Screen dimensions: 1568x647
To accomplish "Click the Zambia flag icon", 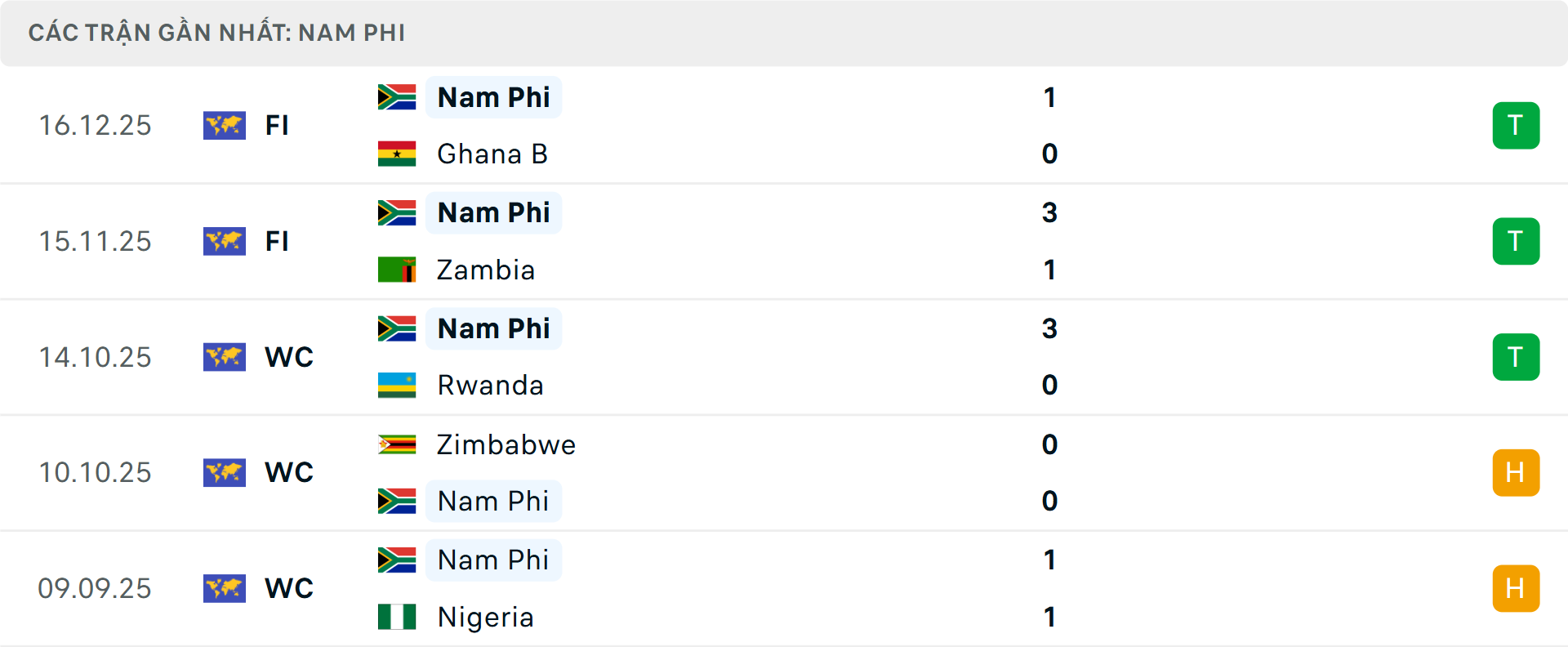I will coord(397,270).
